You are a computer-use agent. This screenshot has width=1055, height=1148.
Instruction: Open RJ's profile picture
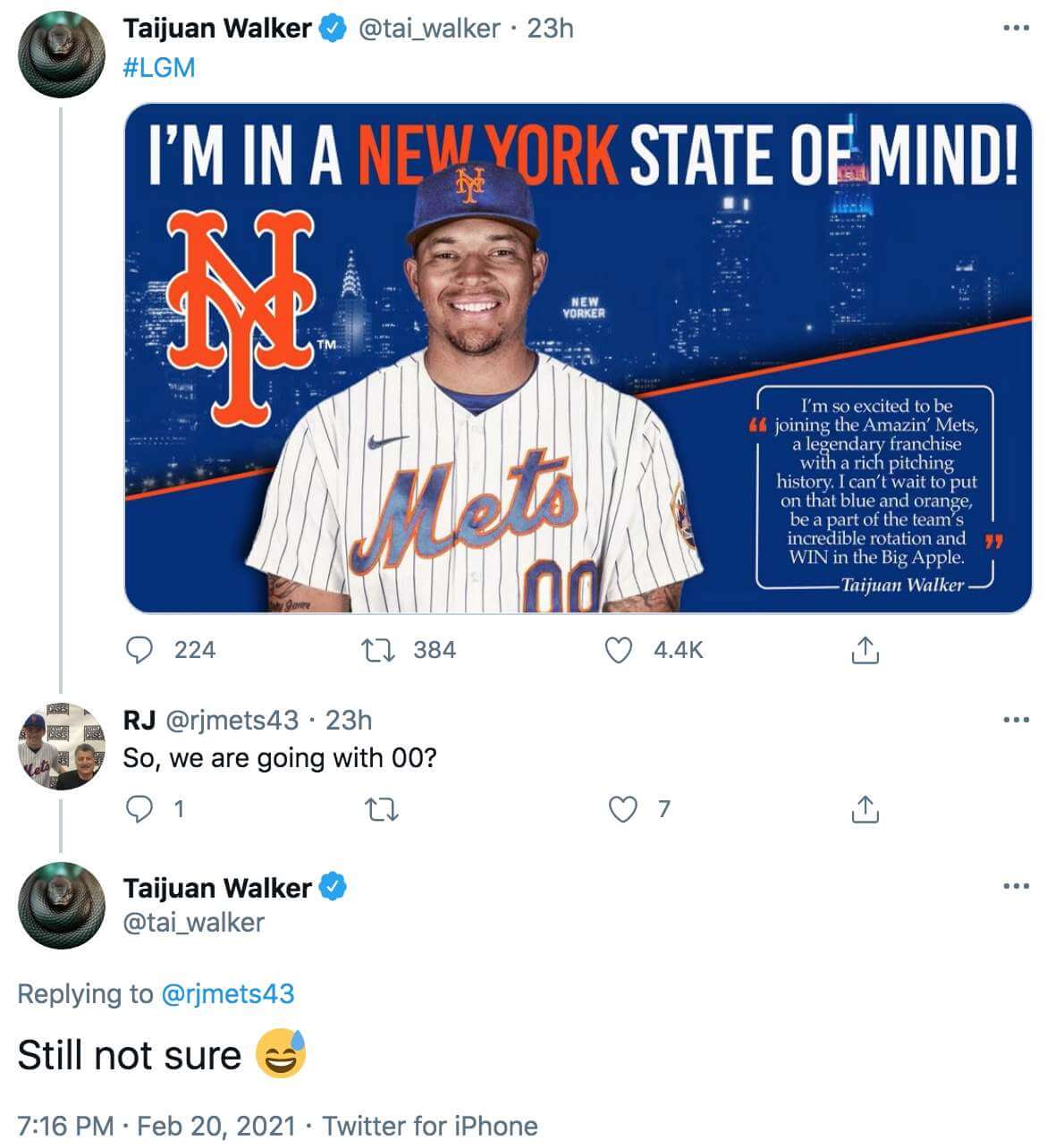(x=61, y=747)
